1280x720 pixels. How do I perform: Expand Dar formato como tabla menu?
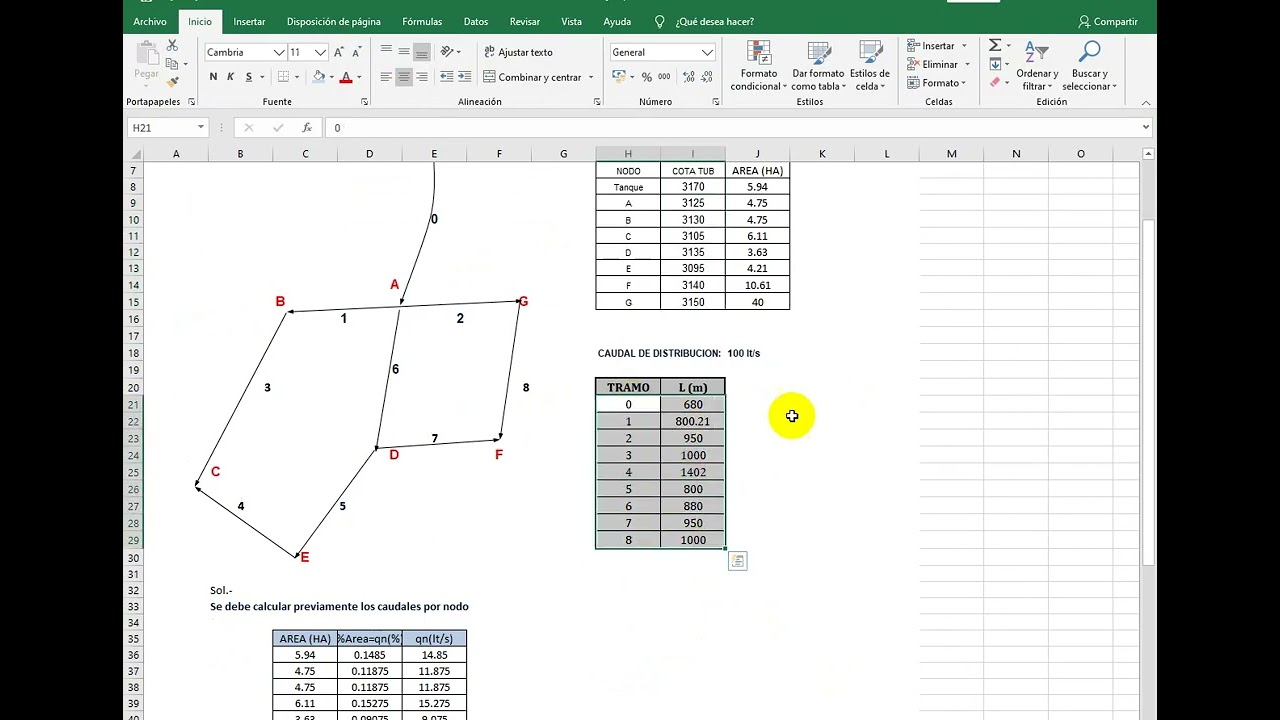pyautogui.click(x=818, y=65)
